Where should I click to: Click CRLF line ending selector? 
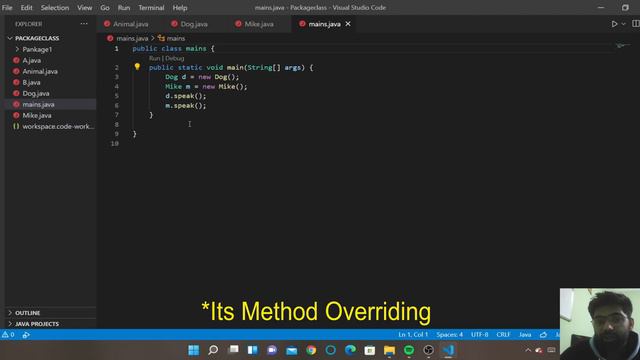click(503, 335)
